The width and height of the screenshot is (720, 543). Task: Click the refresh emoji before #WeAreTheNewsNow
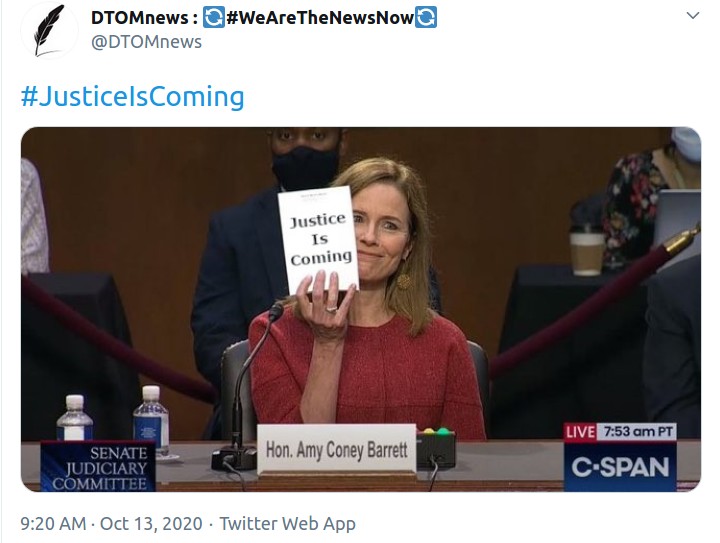(214, 18)
